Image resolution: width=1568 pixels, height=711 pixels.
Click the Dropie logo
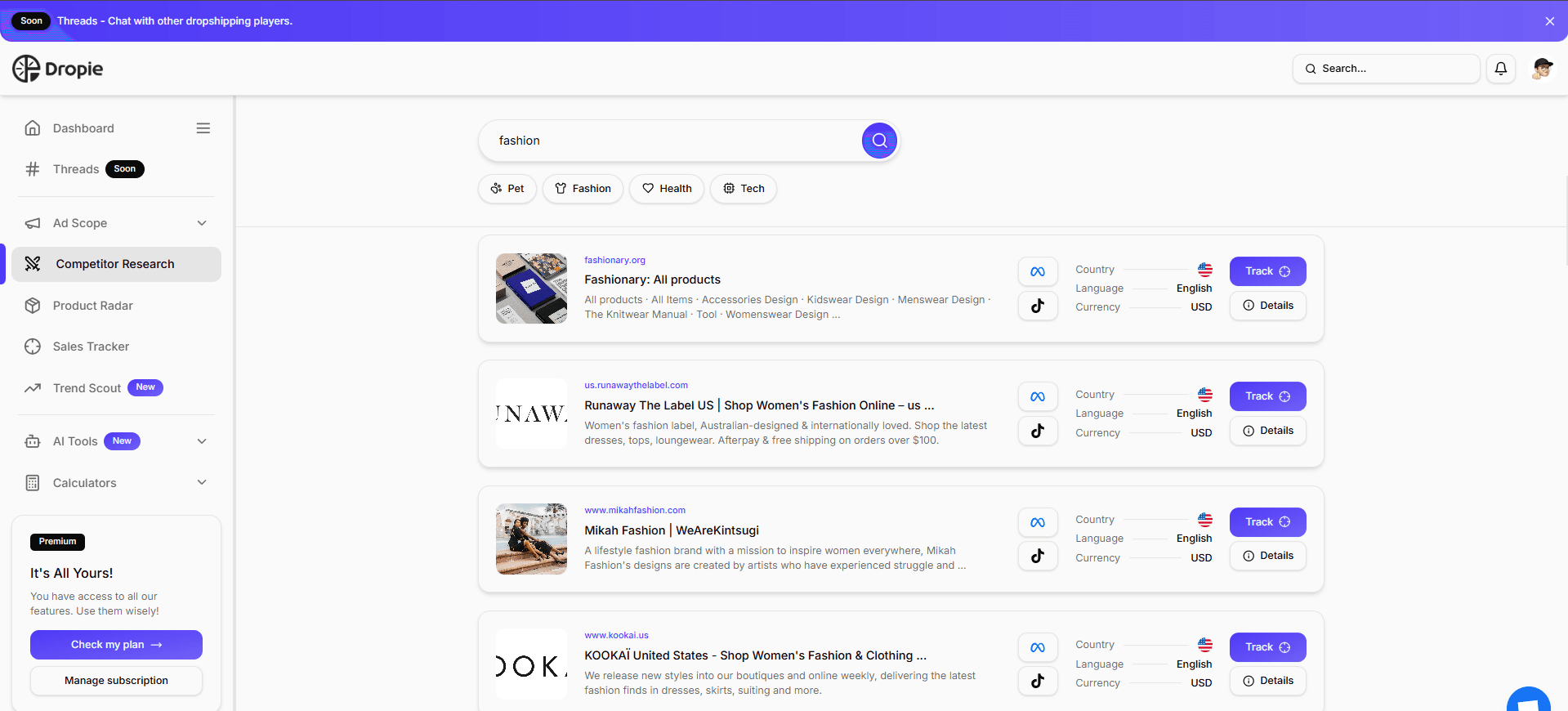tap(58, 69)
